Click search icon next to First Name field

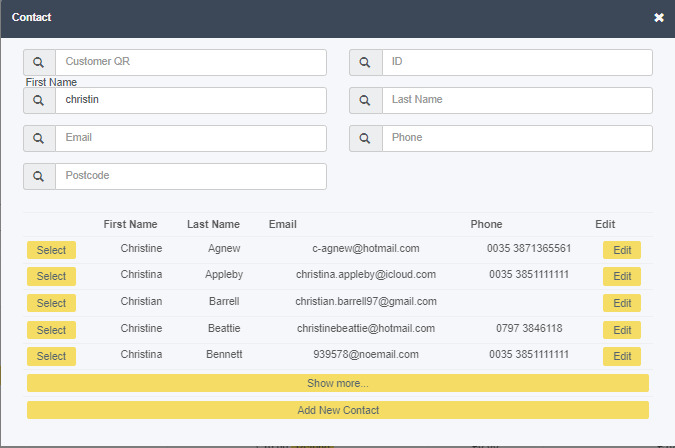[39, 101]
